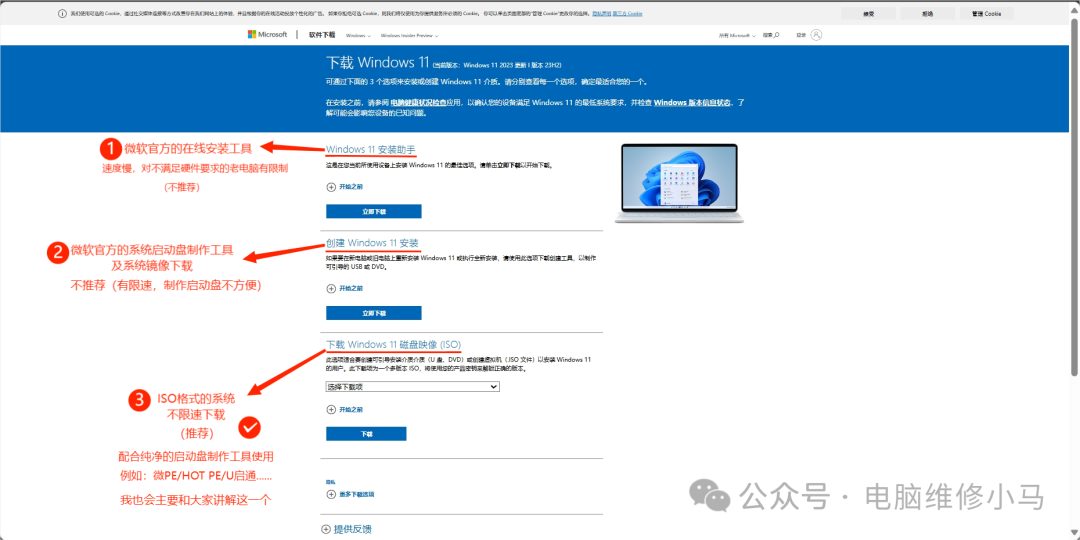
Task: Click Windows 11 laptop image
Action: tap(679, 183)
